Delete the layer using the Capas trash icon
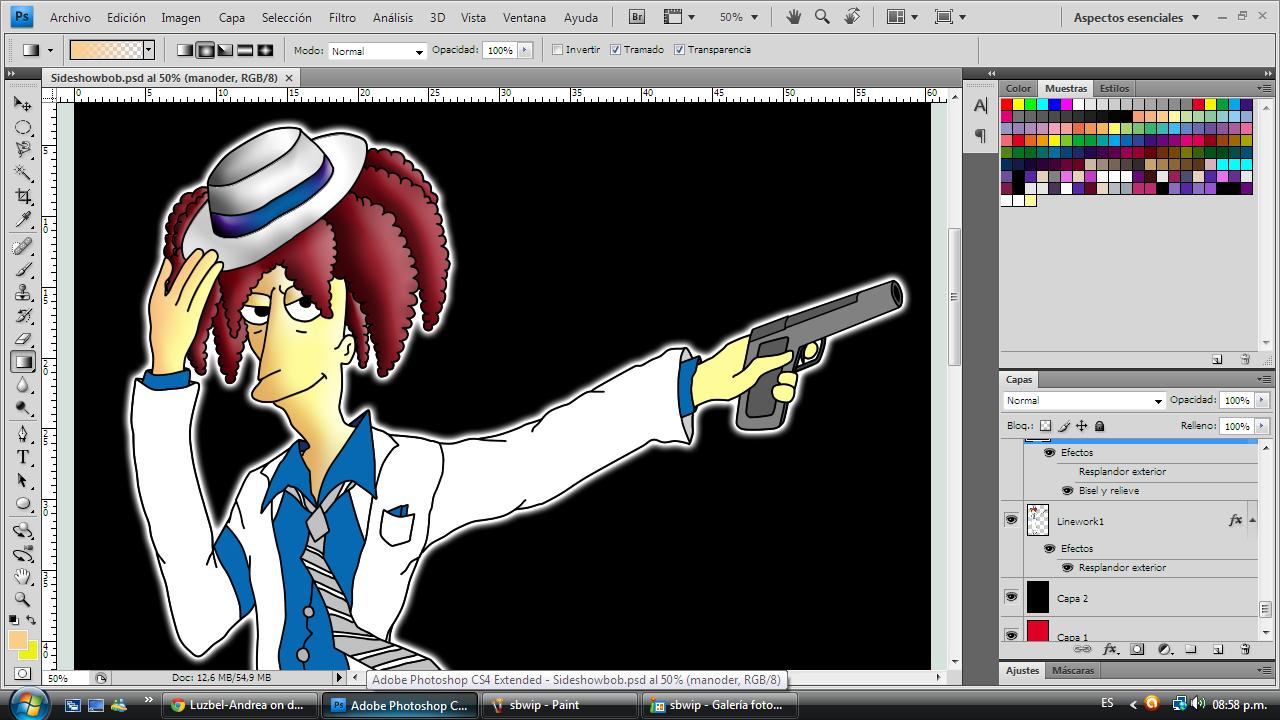 coord(1245,649)
